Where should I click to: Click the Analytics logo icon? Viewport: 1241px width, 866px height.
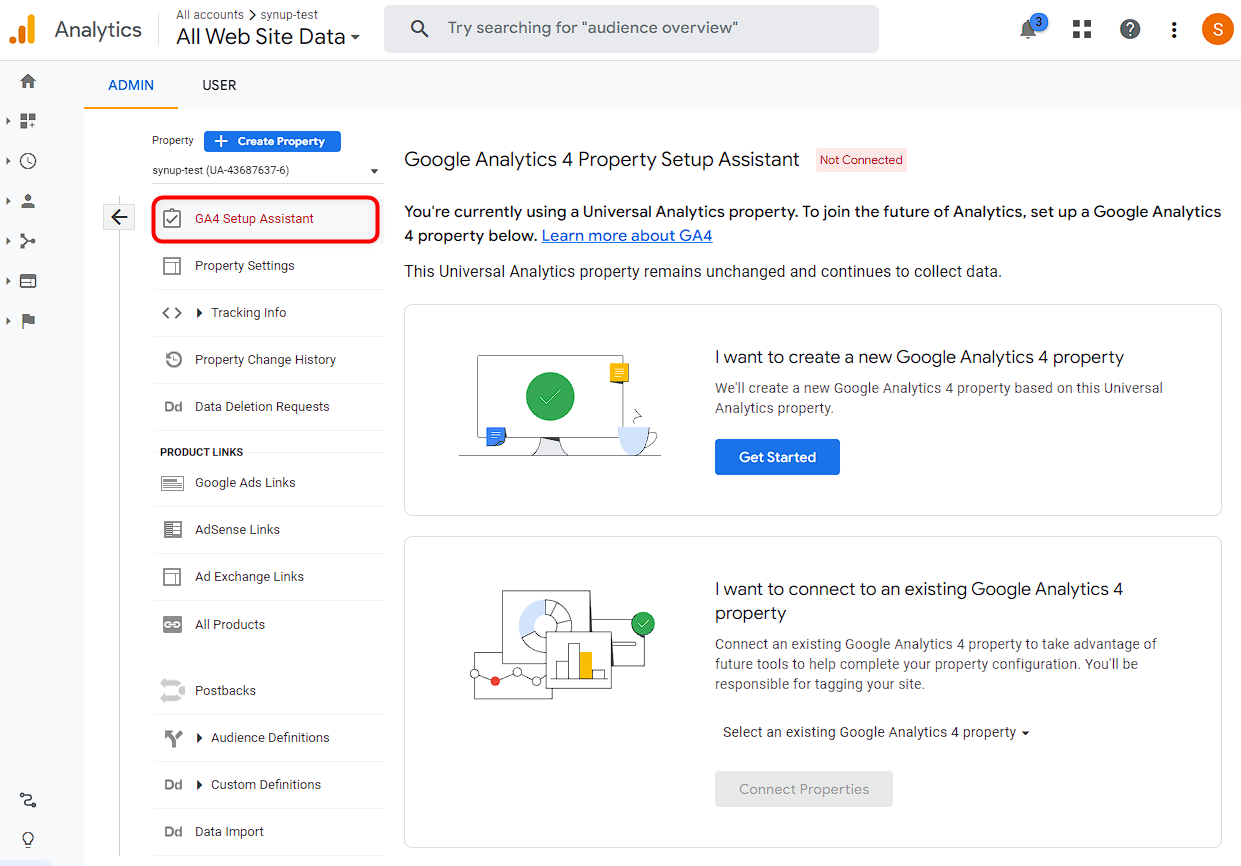click(x=22, y=30)
